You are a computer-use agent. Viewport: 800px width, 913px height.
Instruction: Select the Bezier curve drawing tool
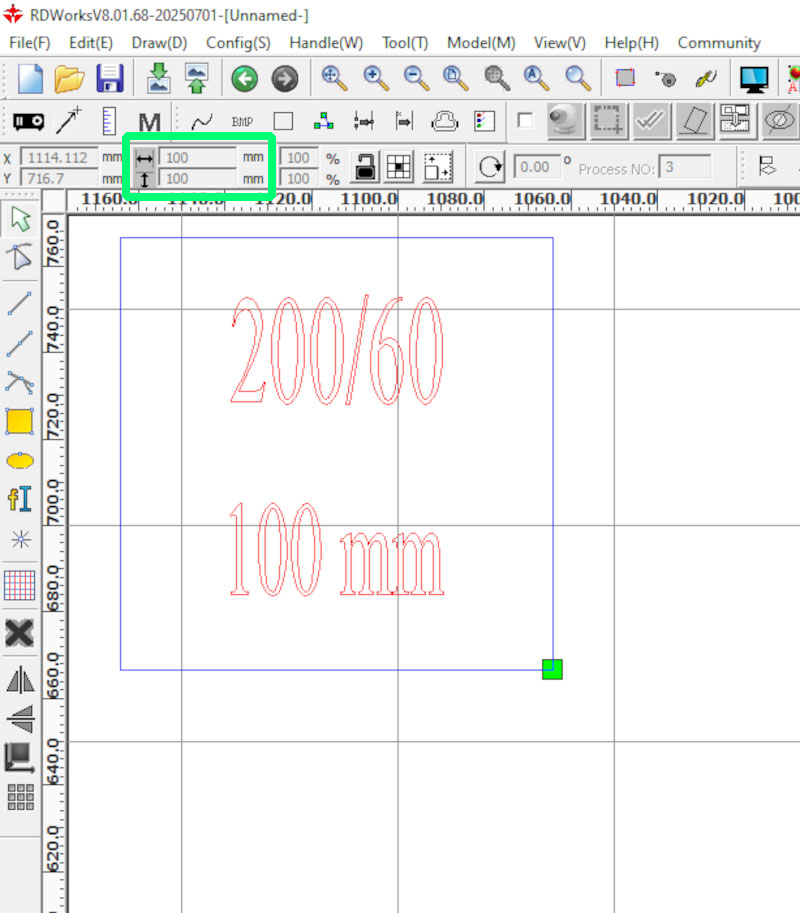click(x=21, y=380)
